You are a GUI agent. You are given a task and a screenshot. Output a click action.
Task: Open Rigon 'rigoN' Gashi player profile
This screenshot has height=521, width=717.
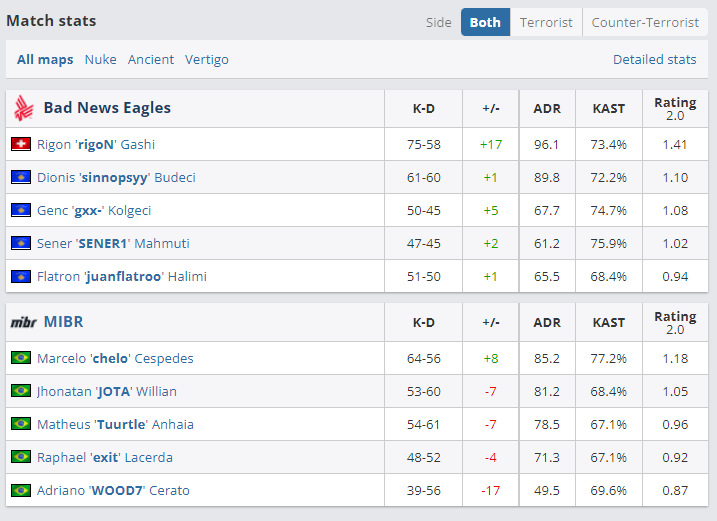pyautogui.click(x=96, y=145)
